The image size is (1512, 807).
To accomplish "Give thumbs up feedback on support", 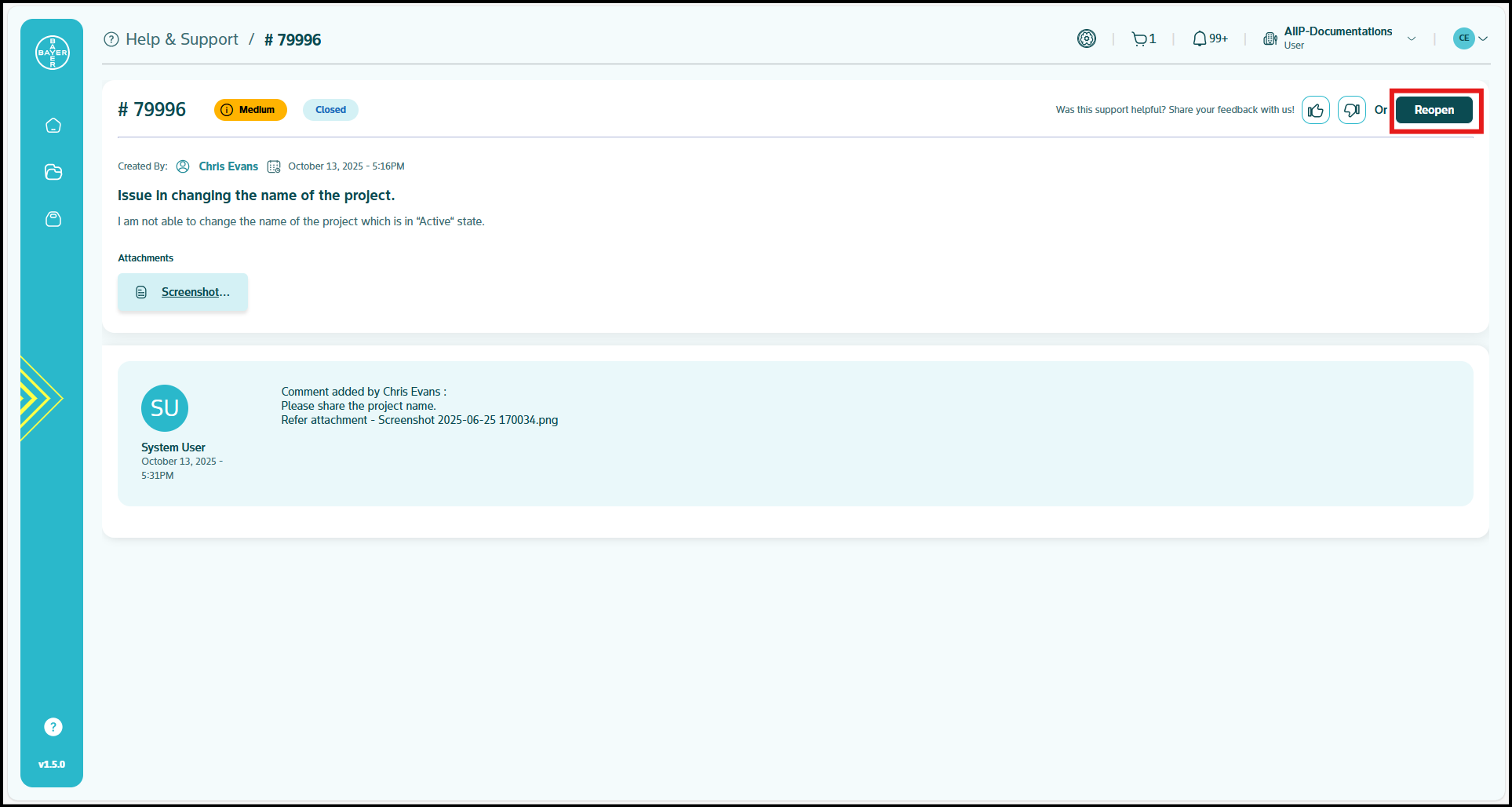I will point(1316,110).
